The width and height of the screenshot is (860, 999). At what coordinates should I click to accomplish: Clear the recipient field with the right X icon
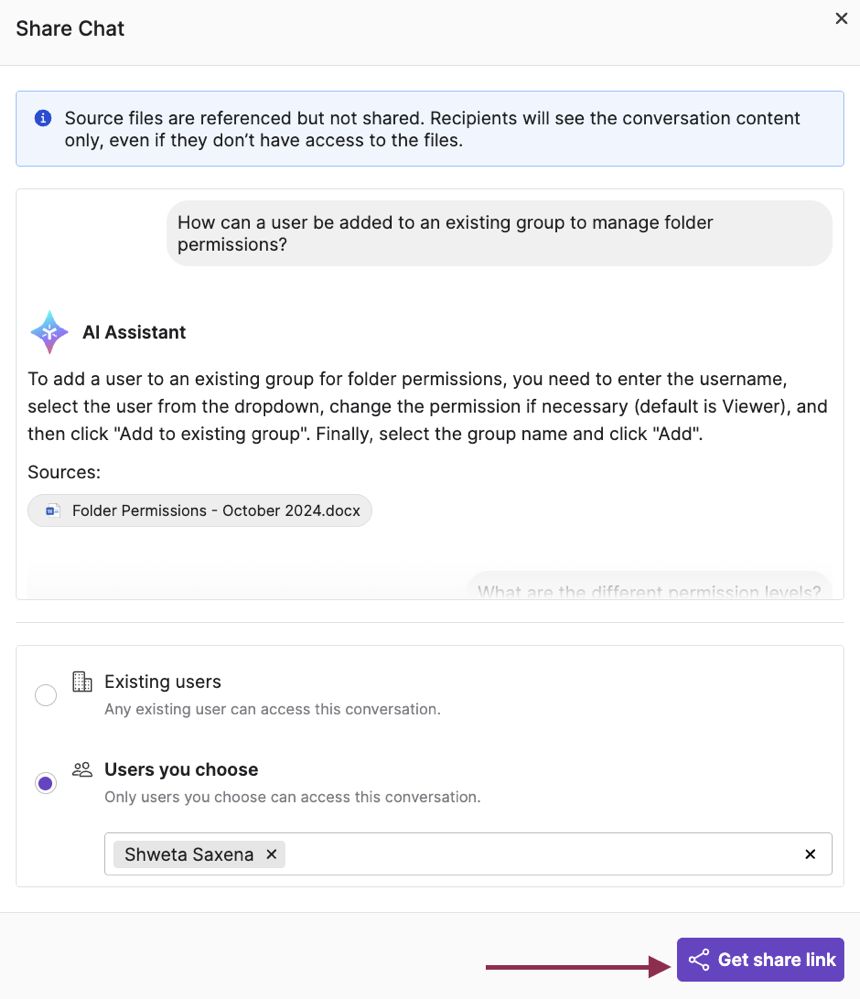810,854
